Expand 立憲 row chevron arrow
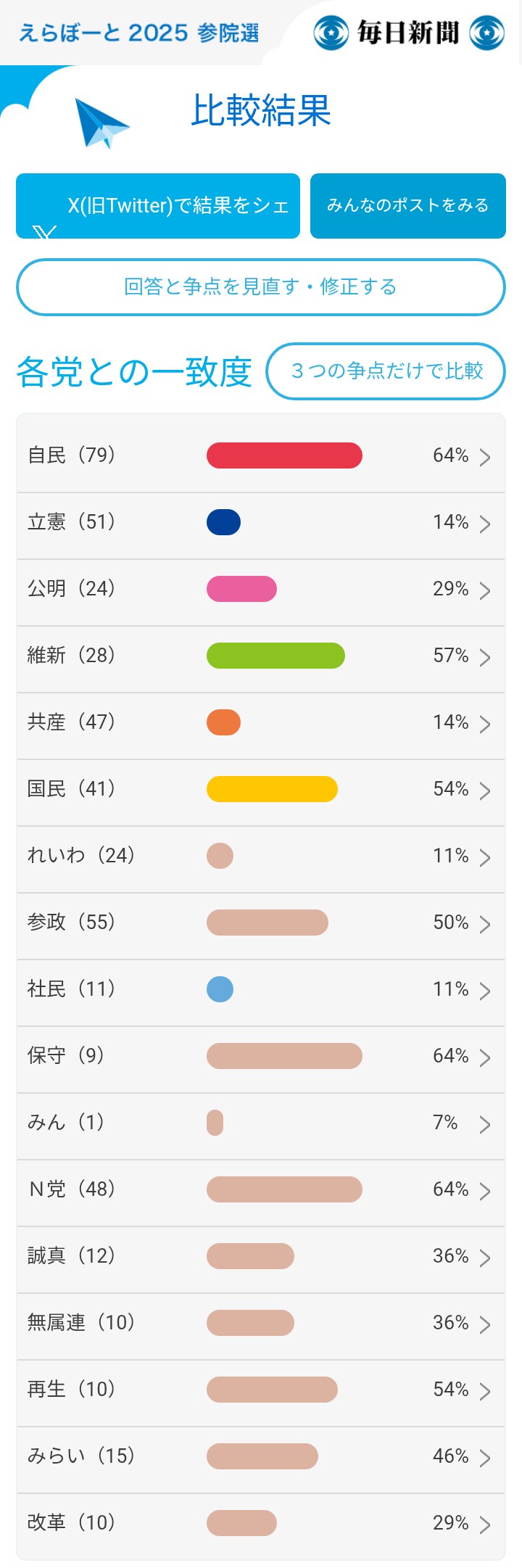This screenshot has height=1568, width=522. pyautogui.click(x=485, y=524)
